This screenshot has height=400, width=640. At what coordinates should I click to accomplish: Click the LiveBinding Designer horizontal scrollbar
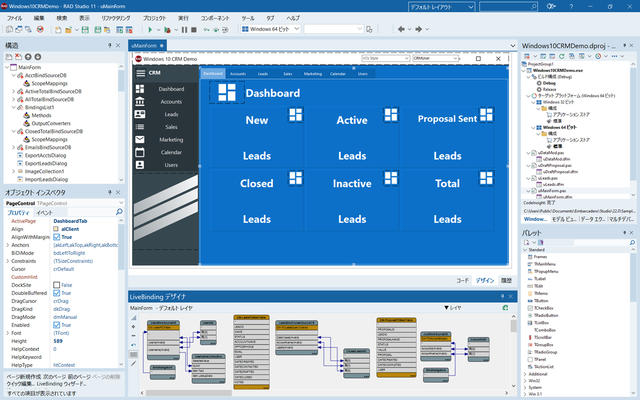(x=324, y=393)
